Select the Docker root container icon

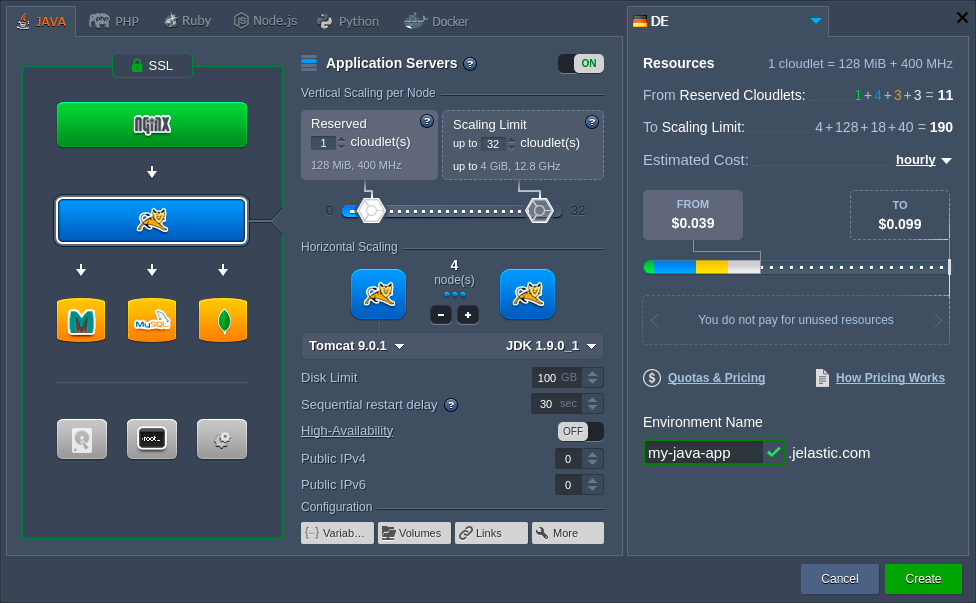151,438
